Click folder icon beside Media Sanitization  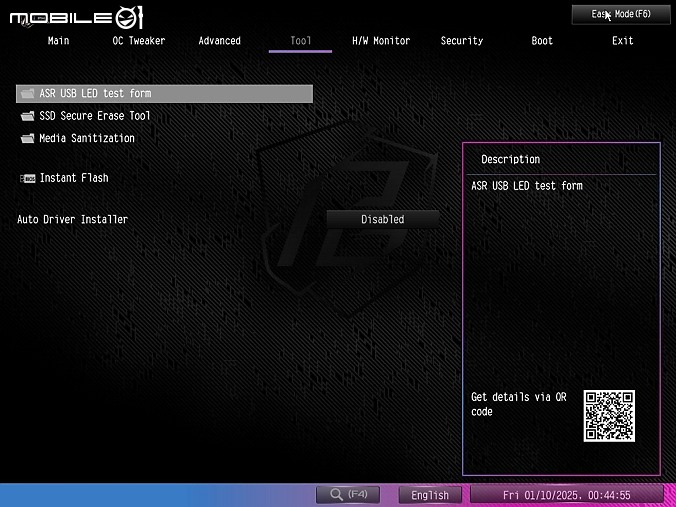click(27, 138)
